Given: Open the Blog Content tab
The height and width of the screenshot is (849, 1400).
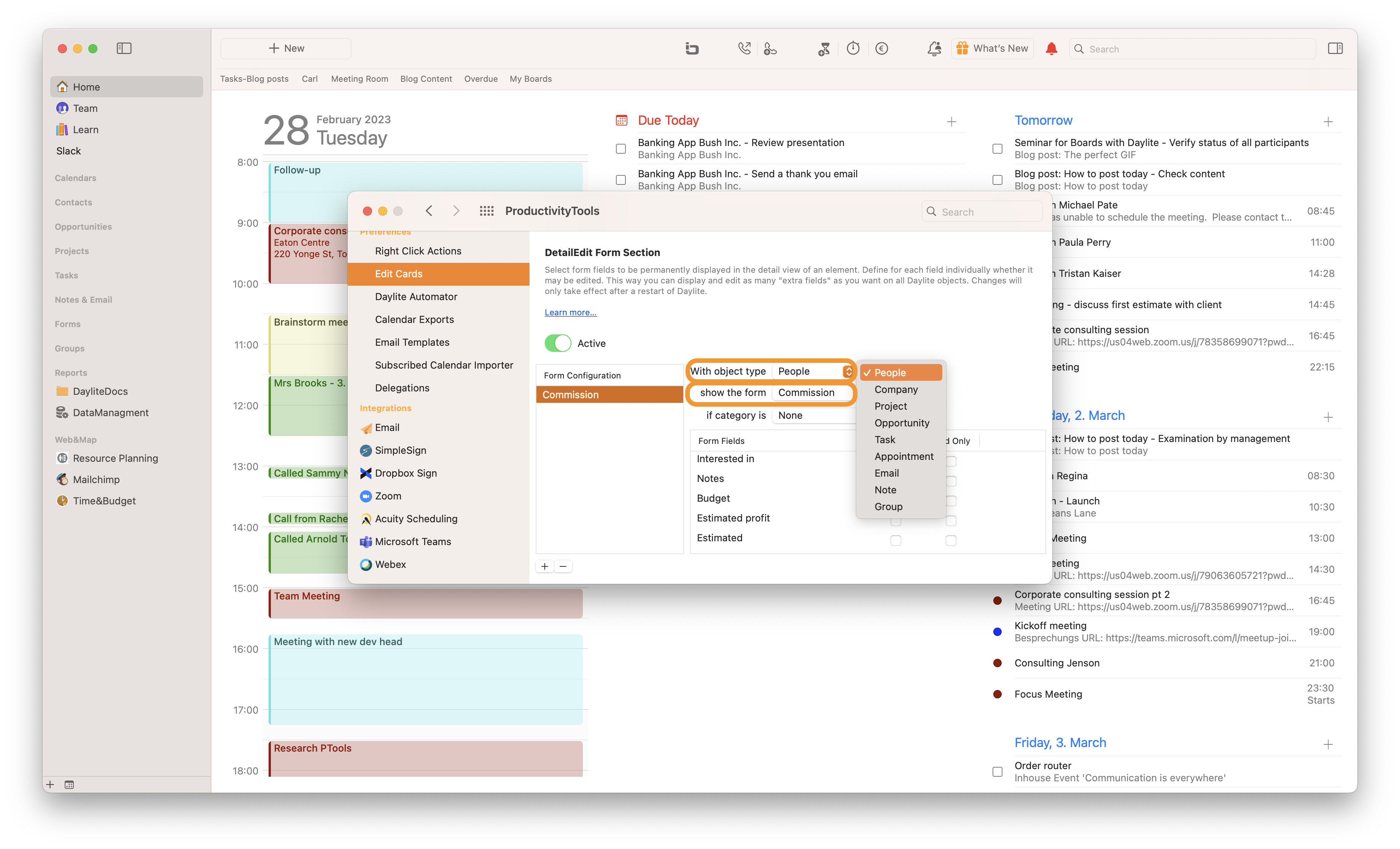Looking at the screenshot, I should tap(426, 79).
